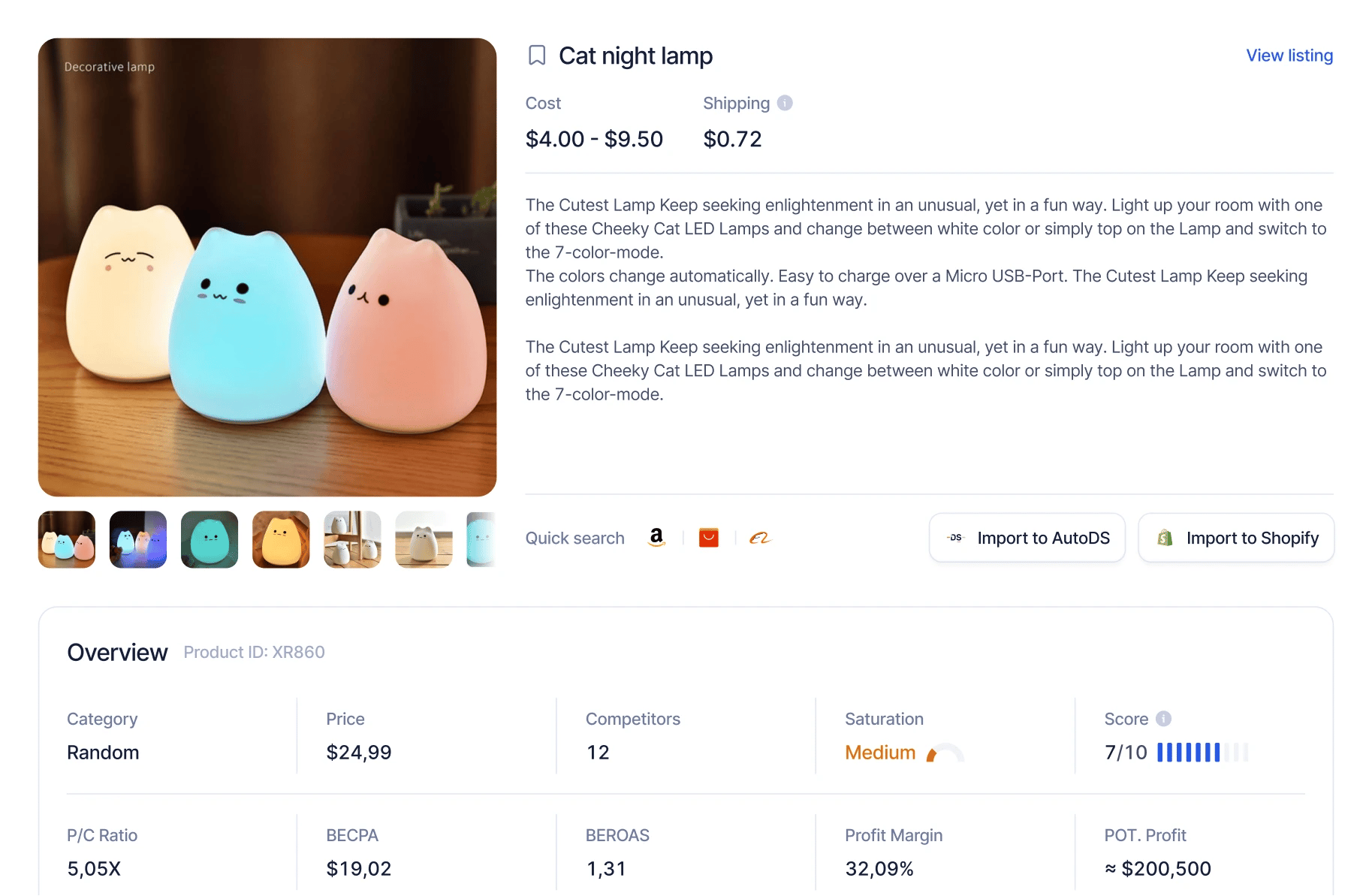This screenshot has width=1372, height=896.
Task: Select the white lamp on table thumbnail
Action: click(x=424, y=540)
